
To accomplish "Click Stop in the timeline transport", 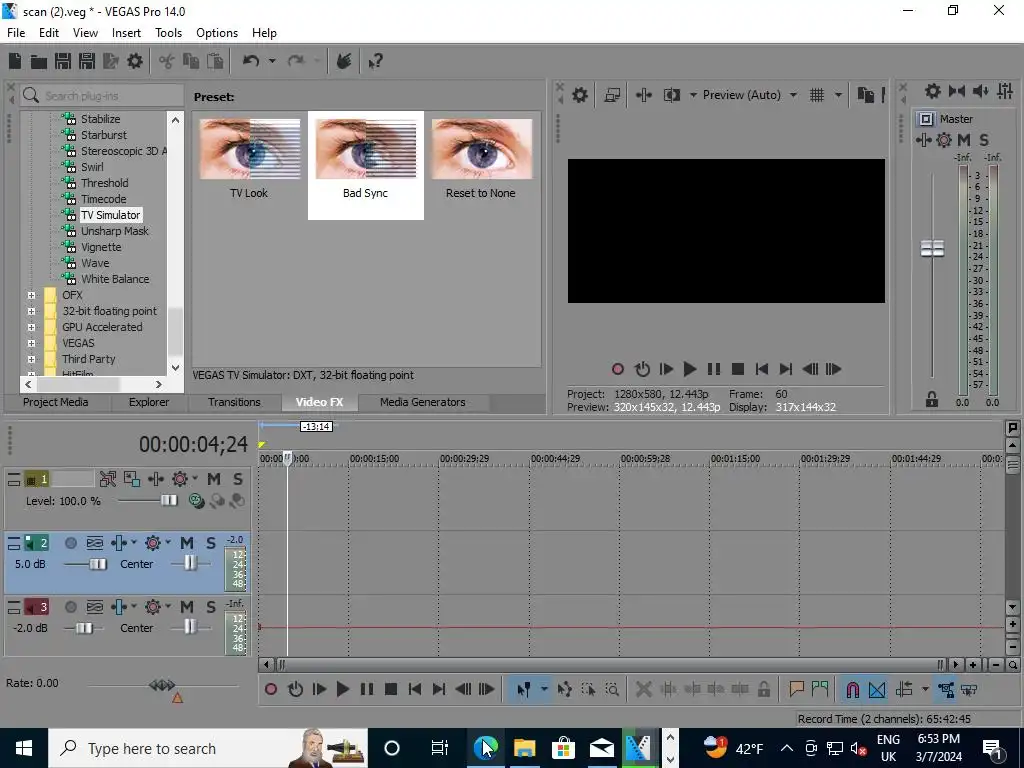I will [391, 690].
